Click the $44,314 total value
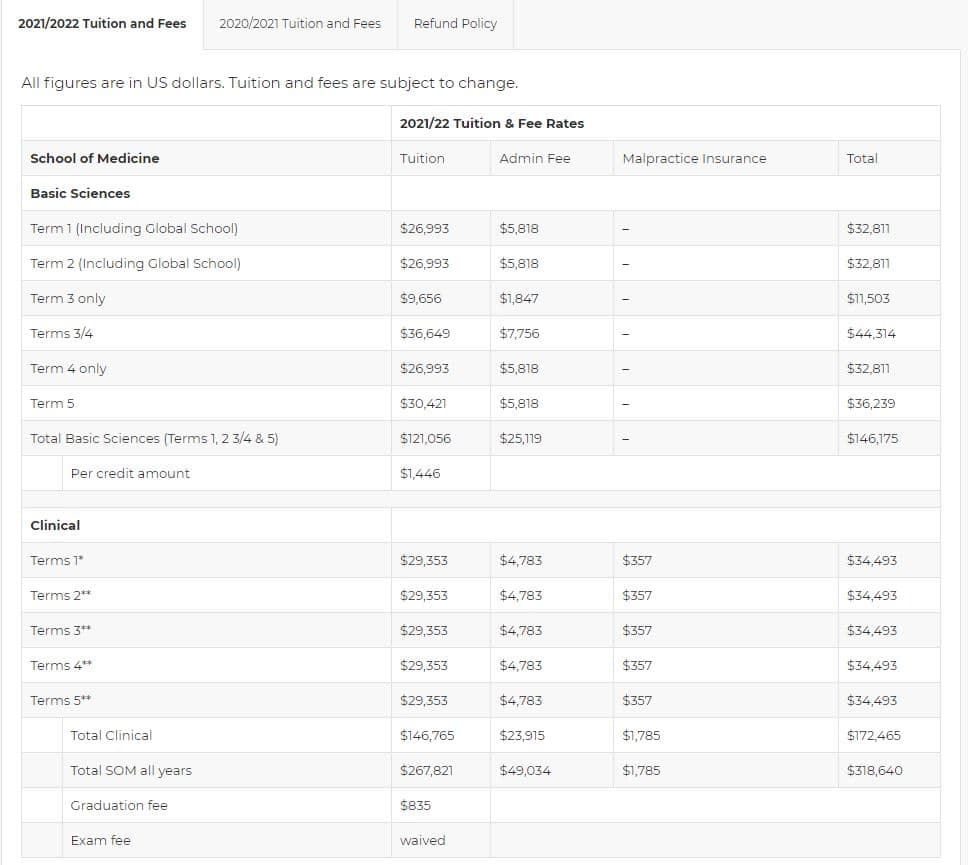The image size is (968, 865). (871, 333)
